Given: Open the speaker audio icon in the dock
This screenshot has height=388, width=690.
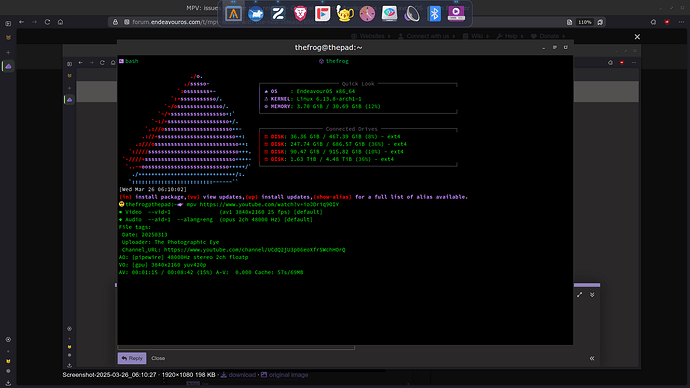Looking at the screenshot, I should pos(412,14).
